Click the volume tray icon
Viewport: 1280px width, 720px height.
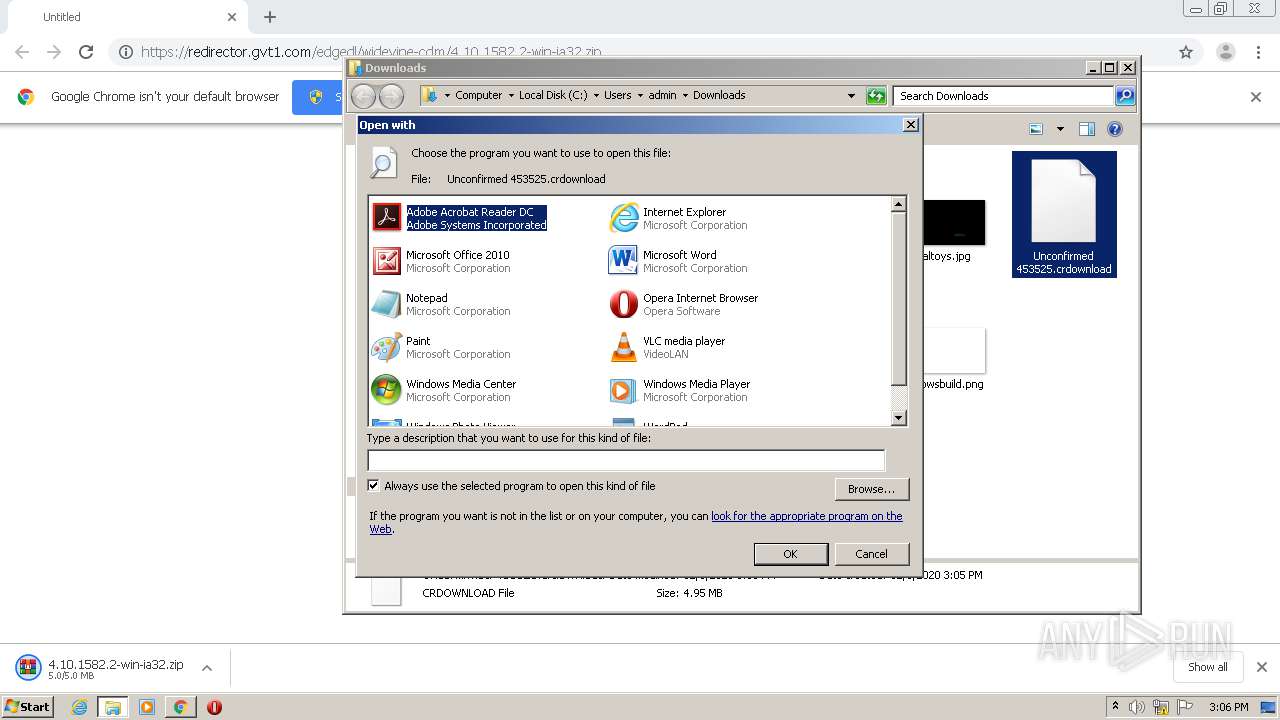click(1137, 707)
